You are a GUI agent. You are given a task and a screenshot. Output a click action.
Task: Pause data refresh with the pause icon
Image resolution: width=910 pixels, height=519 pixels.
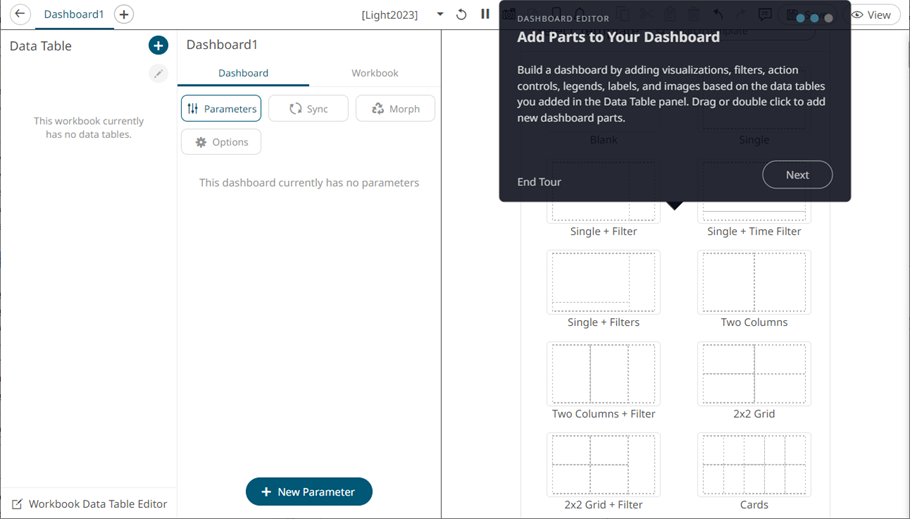(485, 15)
